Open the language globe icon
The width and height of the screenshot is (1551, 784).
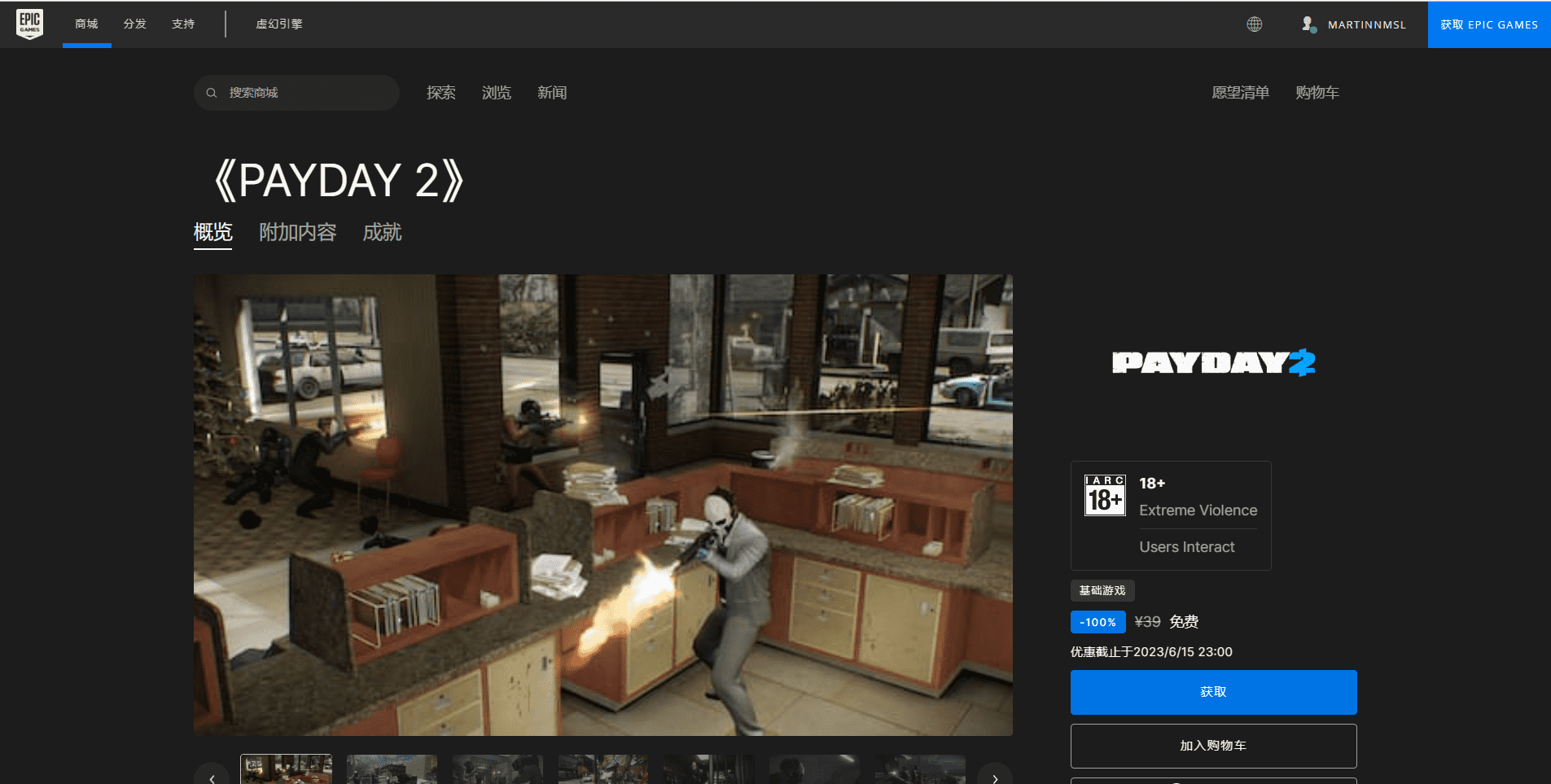pos(1255,24)
